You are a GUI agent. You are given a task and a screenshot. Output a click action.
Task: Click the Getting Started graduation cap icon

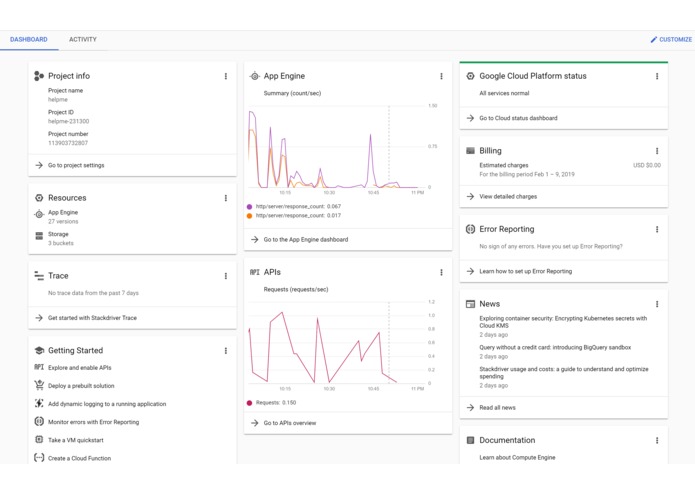[x=39, y=350]
